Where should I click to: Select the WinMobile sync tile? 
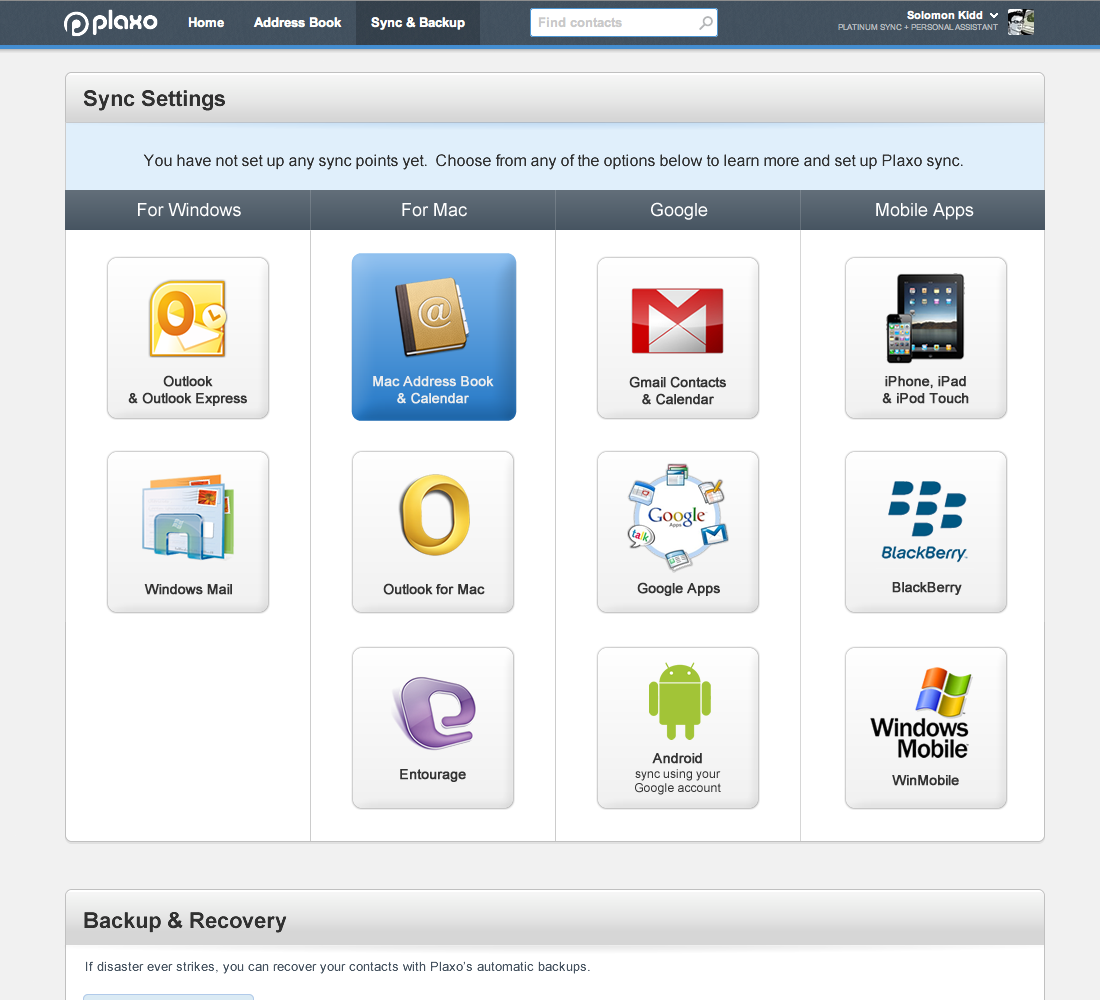click(925, 728)
